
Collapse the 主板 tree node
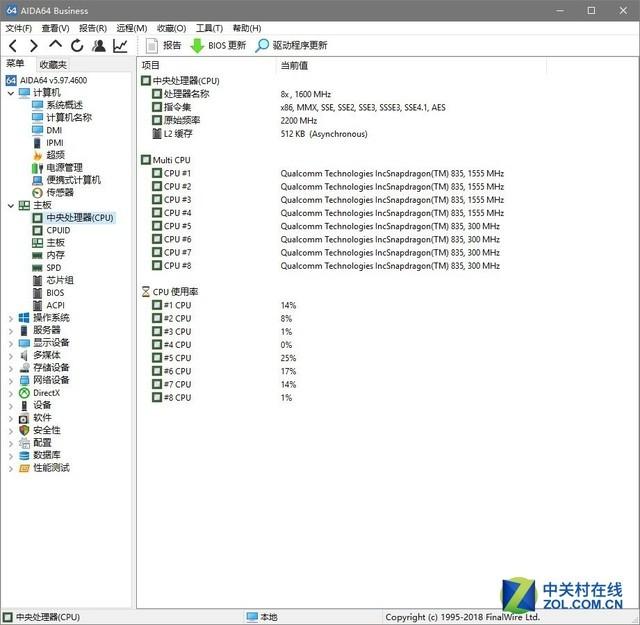pos(11,205)
